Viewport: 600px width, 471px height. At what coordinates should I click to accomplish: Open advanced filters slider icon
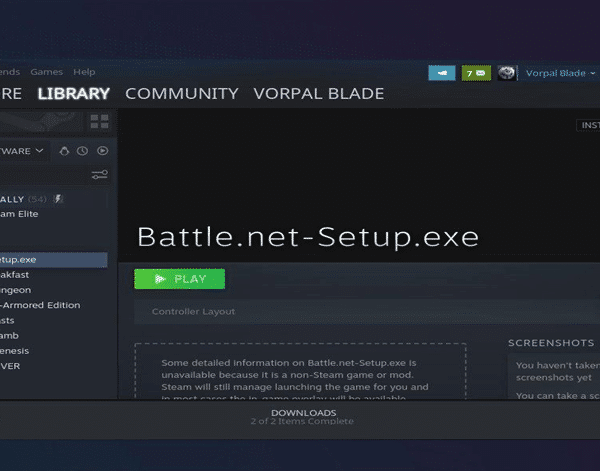pyautogui.click(x=99, y=174)
